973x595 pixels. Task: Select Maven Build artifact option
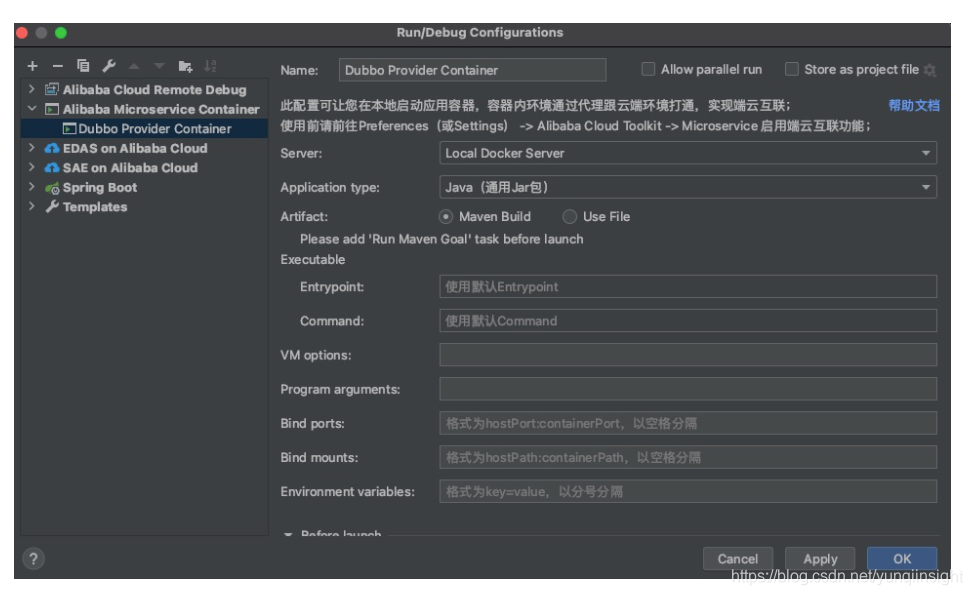click(446, 217)
